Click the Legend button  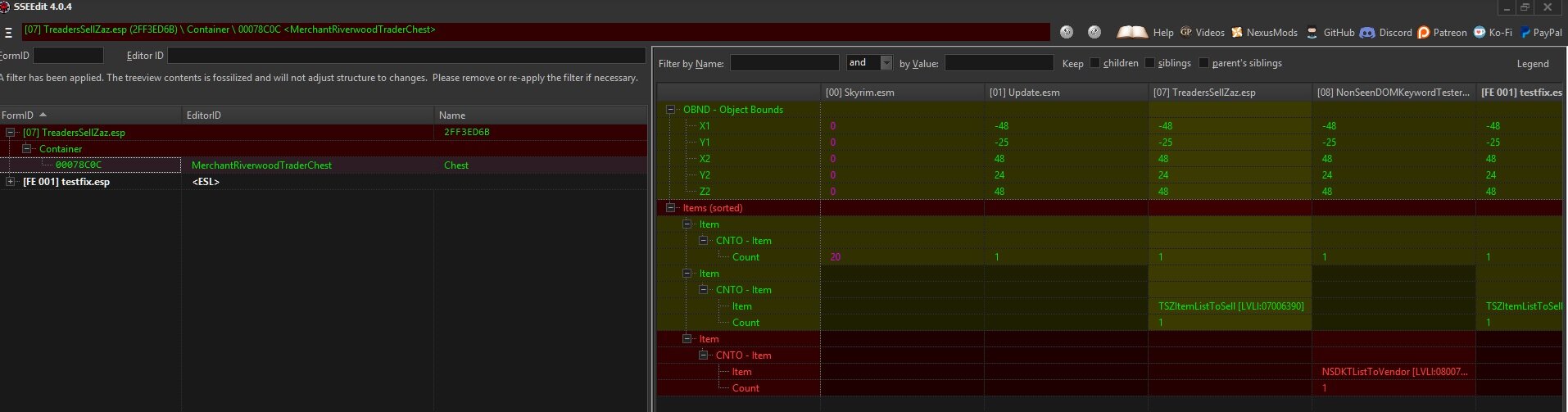[1533, 63]
